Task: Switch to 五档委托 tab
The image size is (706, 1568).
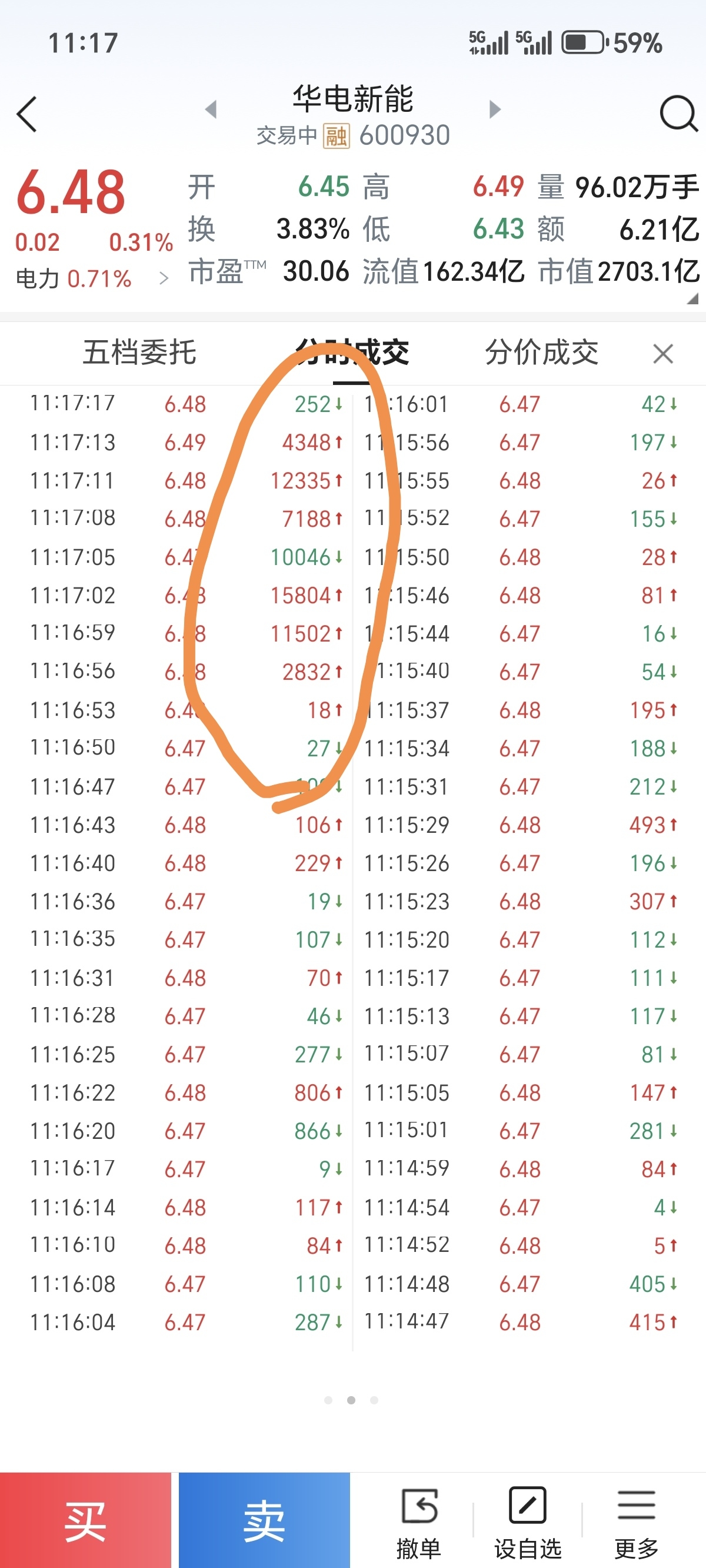Action: tap(139, 353)
